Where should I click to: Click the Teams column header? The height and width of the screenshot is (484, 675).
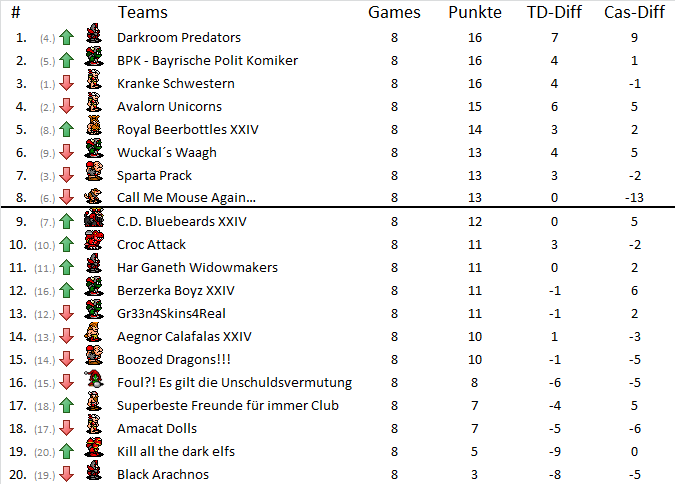click(x=142, y=13)
